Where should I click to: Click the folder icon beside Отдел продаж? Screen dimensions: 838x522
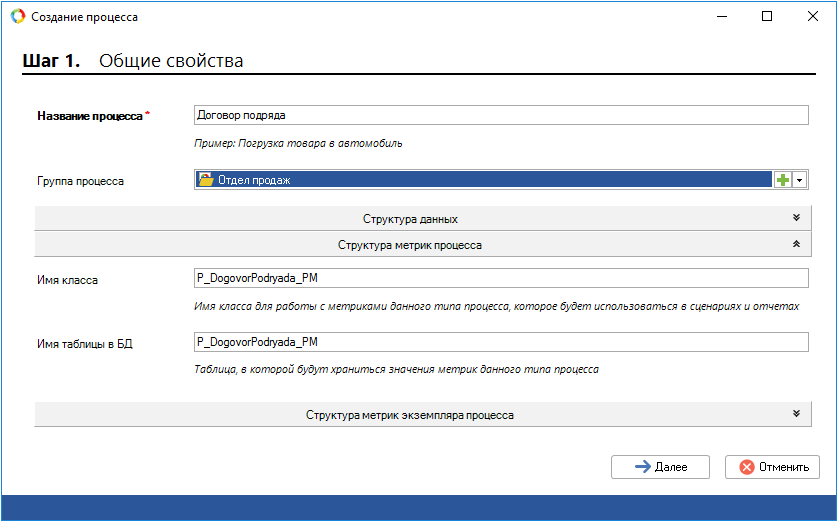click(206, 179)
